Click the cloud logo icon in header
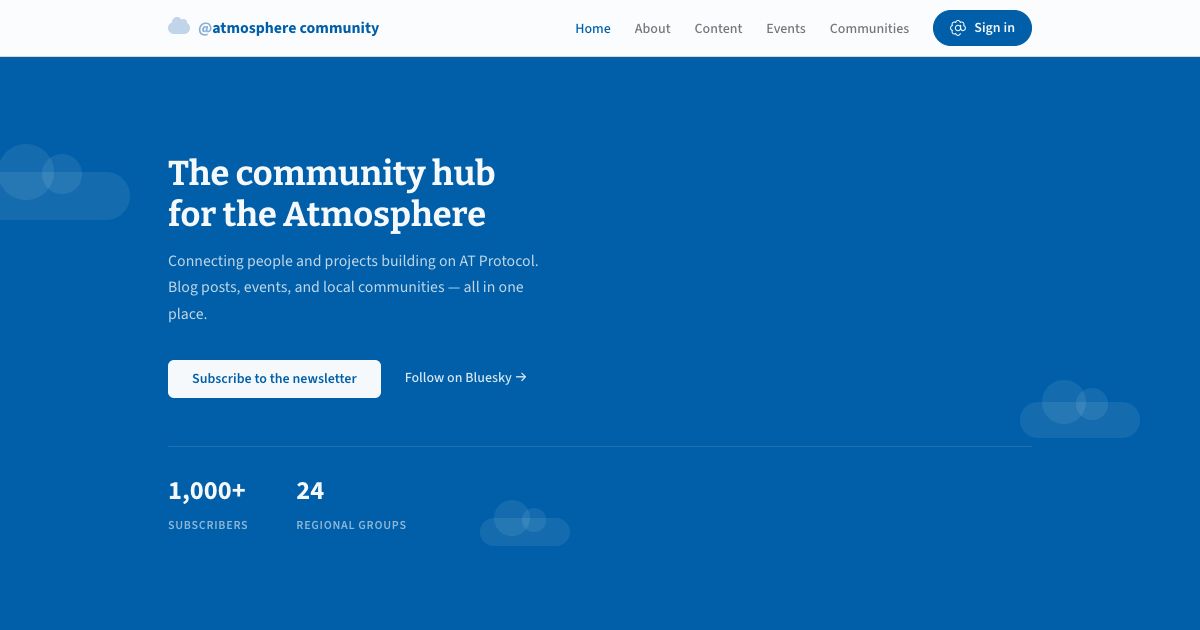Viewport: 1200px width, 630px height. (x=179, y=27)
